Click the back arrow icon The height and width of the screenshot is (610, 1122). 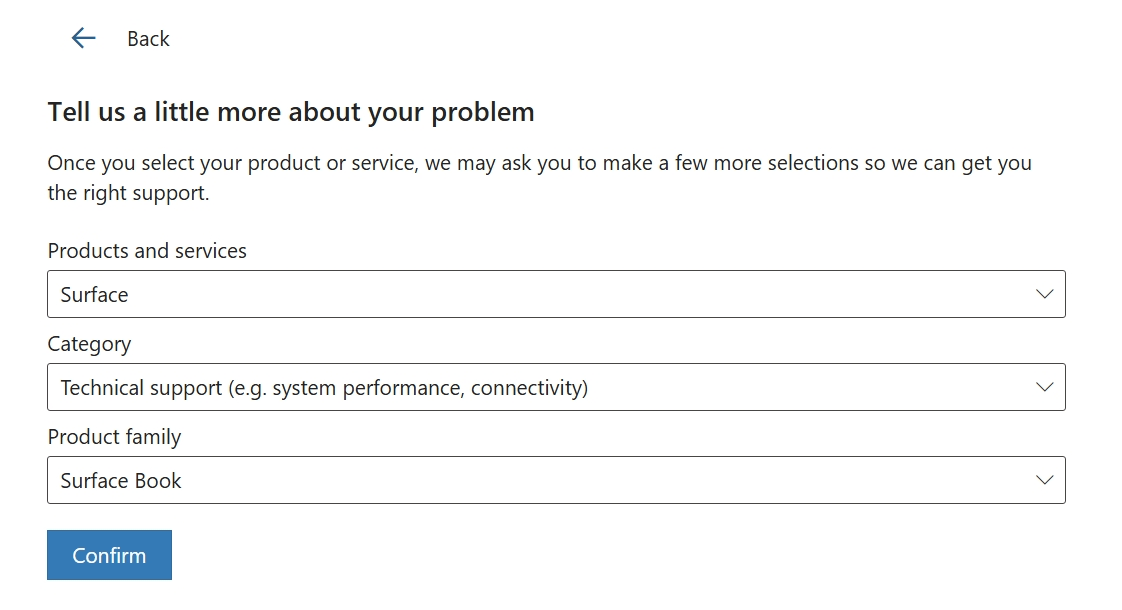tap(83, 39)
